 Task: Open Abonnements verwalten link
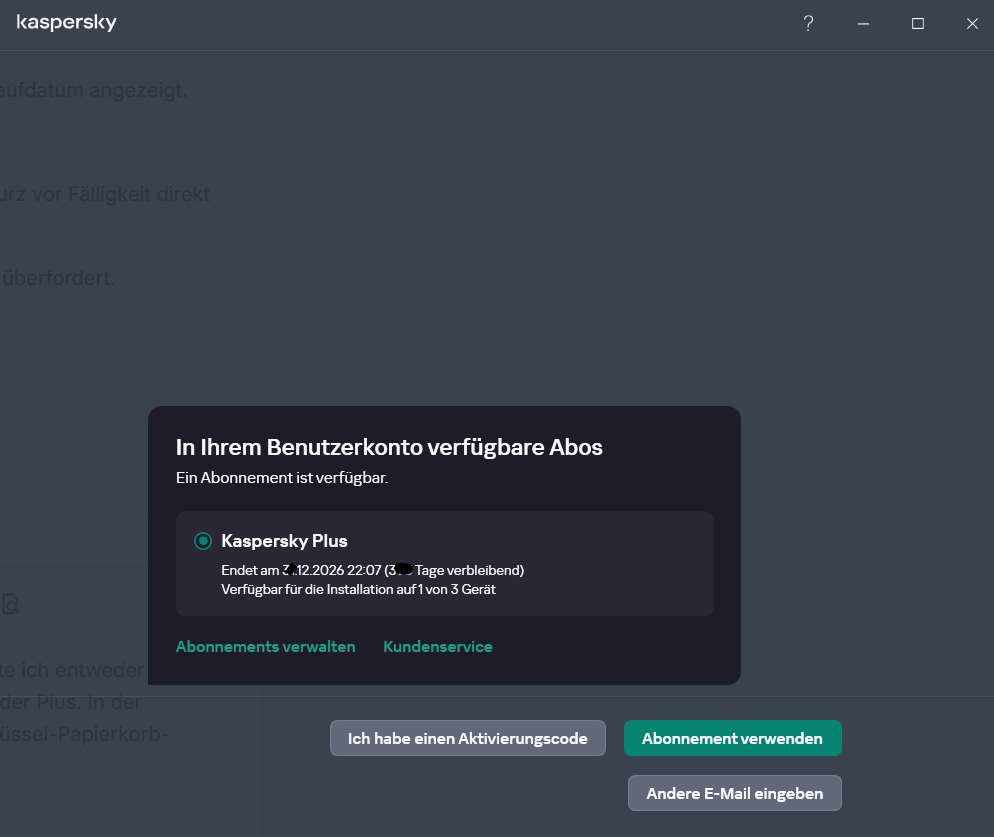pos(266,647)
